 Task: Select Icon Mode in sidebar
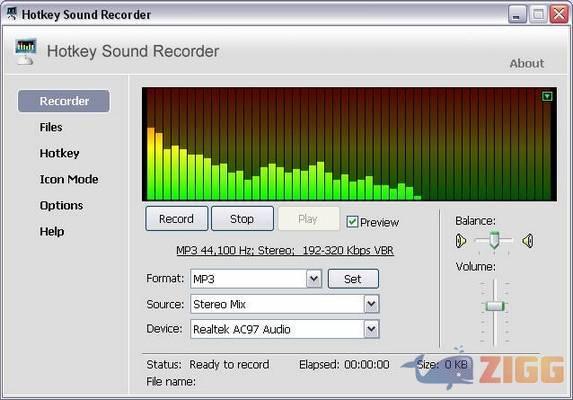tap(69, 179)
